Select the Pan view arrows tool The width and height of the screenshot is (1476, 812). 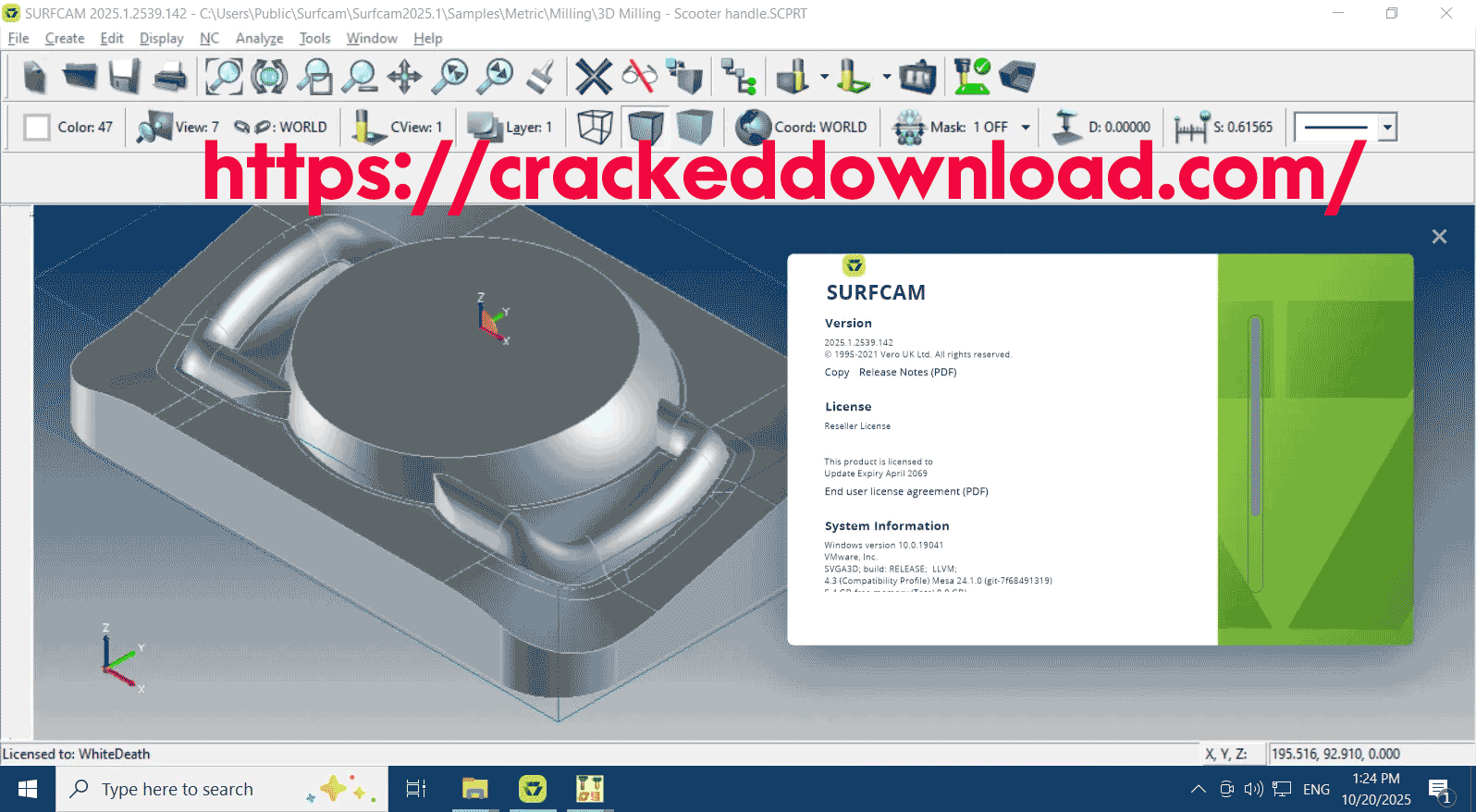tap(404, 77)
